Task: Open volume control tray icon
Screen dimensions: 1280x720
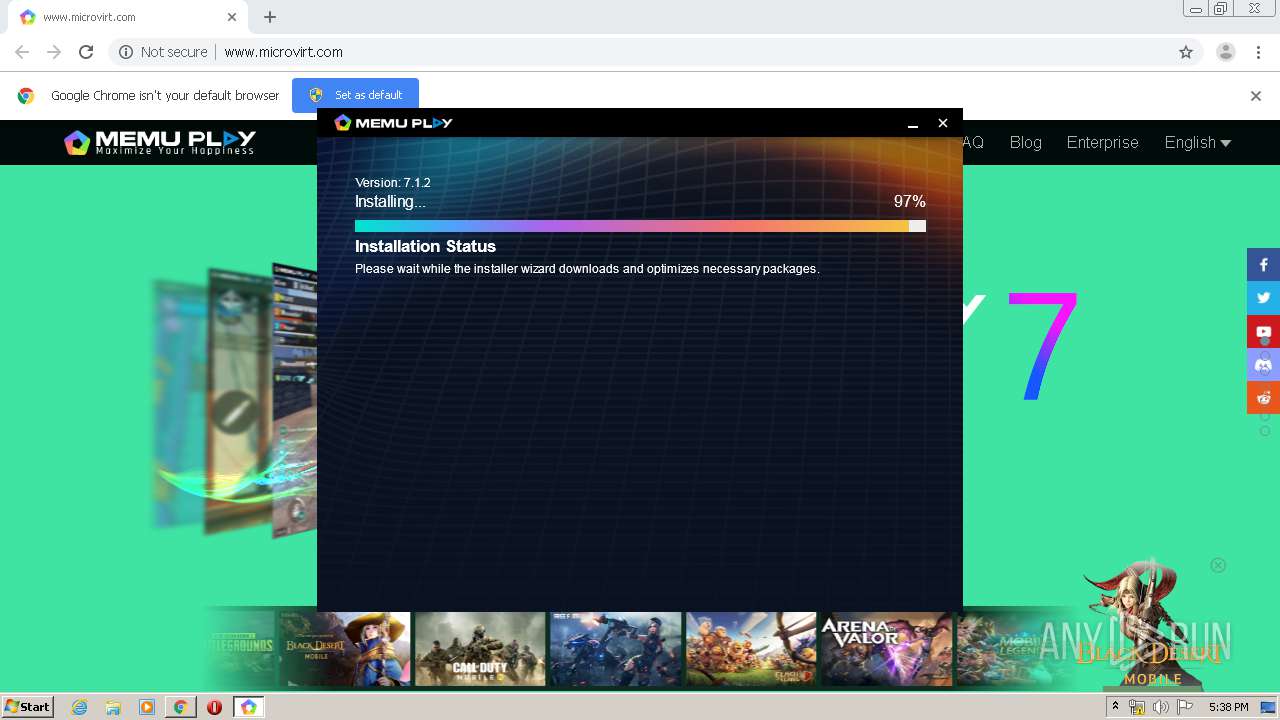Action: 1160,707
